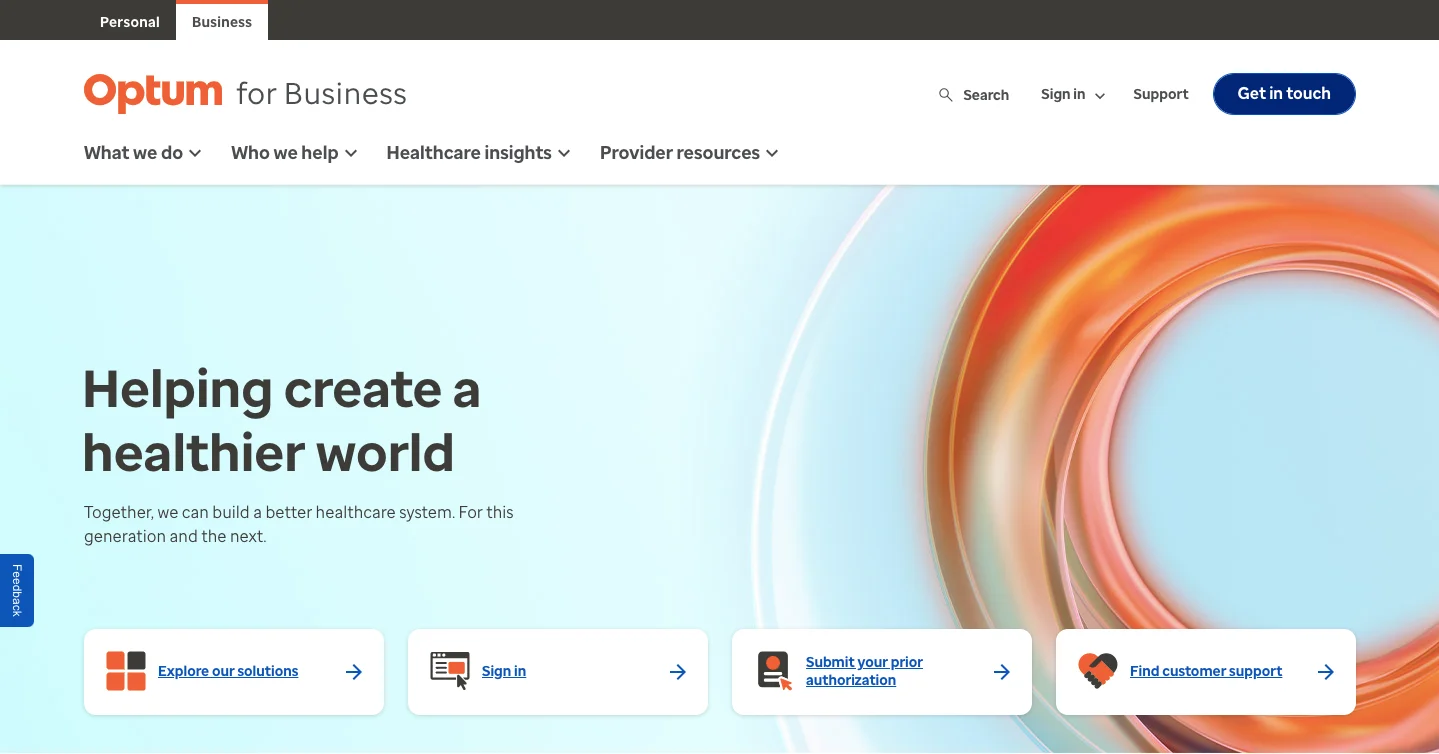Click the browser window icon on Sign in card
Image resolution: width=1439 pixels, height=754 pixels.
449,671
